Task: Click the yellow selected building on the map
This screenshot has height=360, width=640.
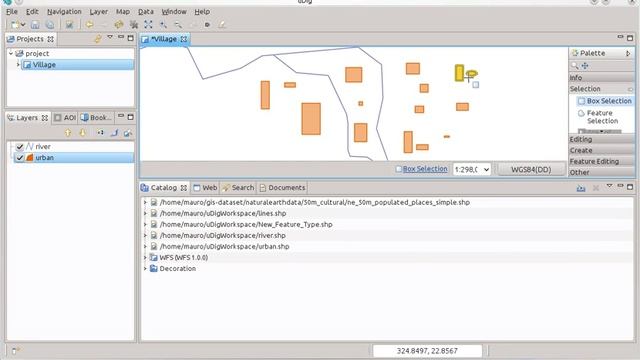Action: pos(459,73)
